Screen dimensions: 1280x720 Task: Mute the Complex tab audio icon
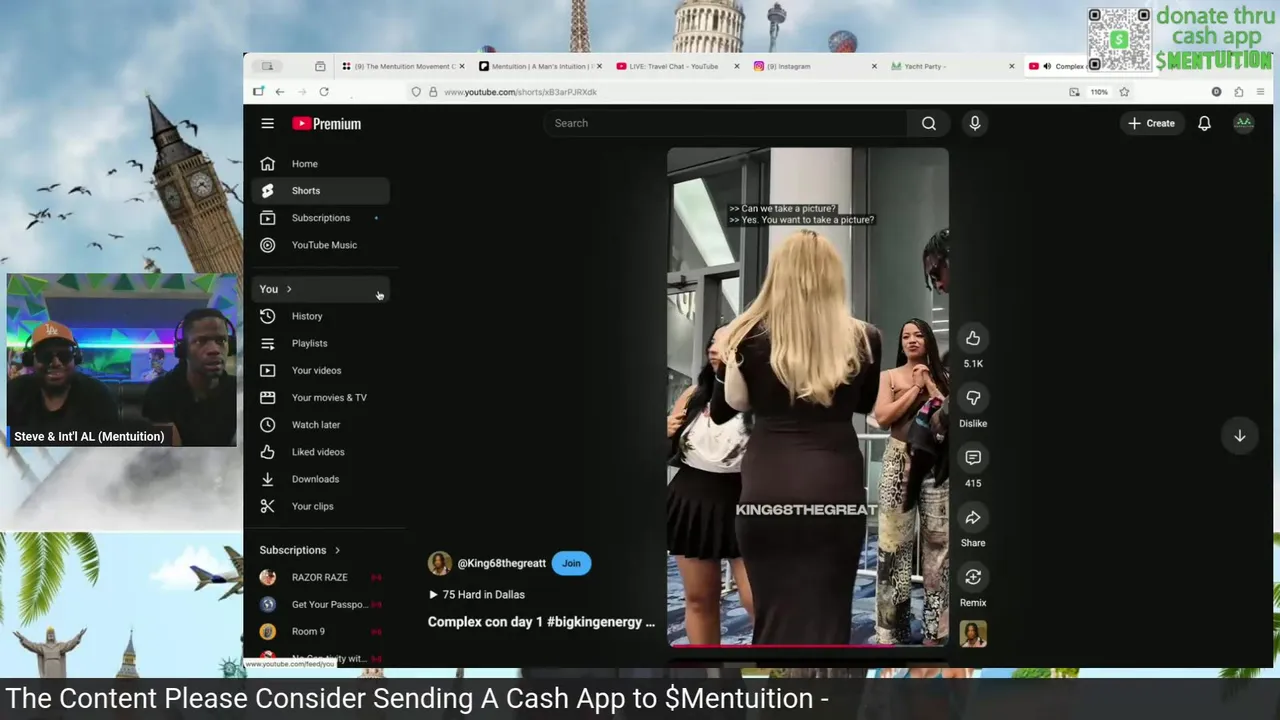point(1047,66)
